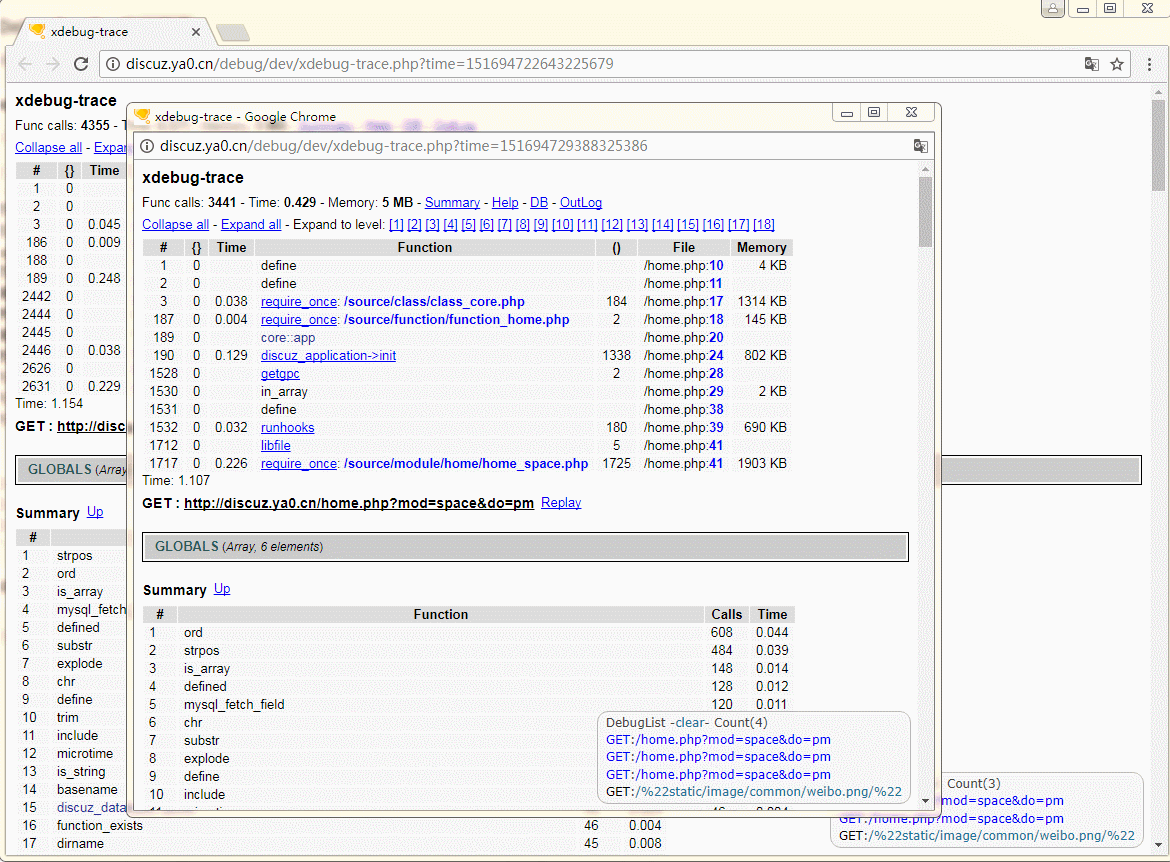The width and height of the screenshot is (1170, 862).
Task: Click Up link beside background Summary
Action: (95, 512)
